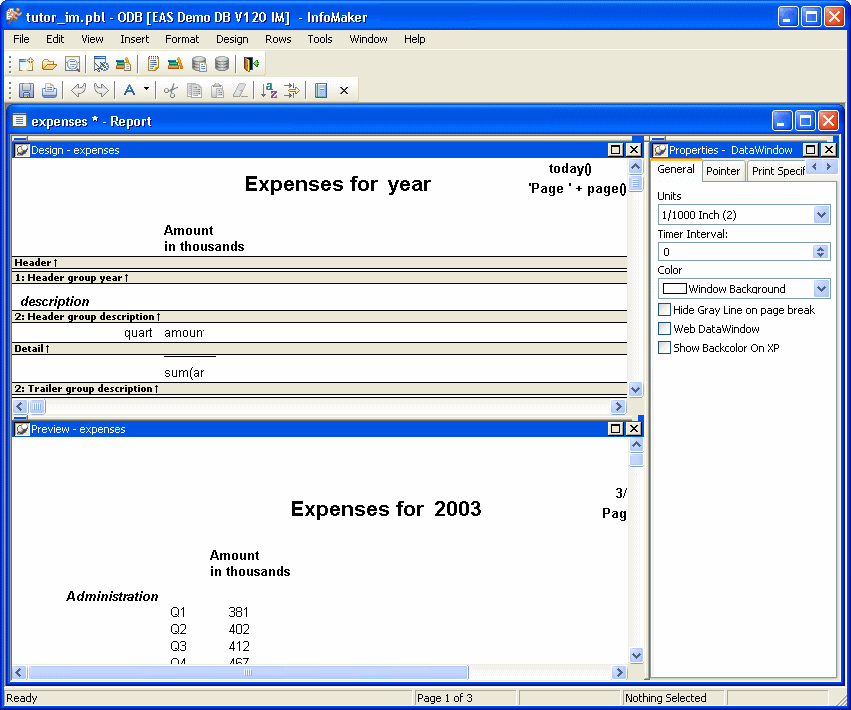Click the Library painter books icon
This screenshot has width=851, height=710.
[x=175, y=64]
